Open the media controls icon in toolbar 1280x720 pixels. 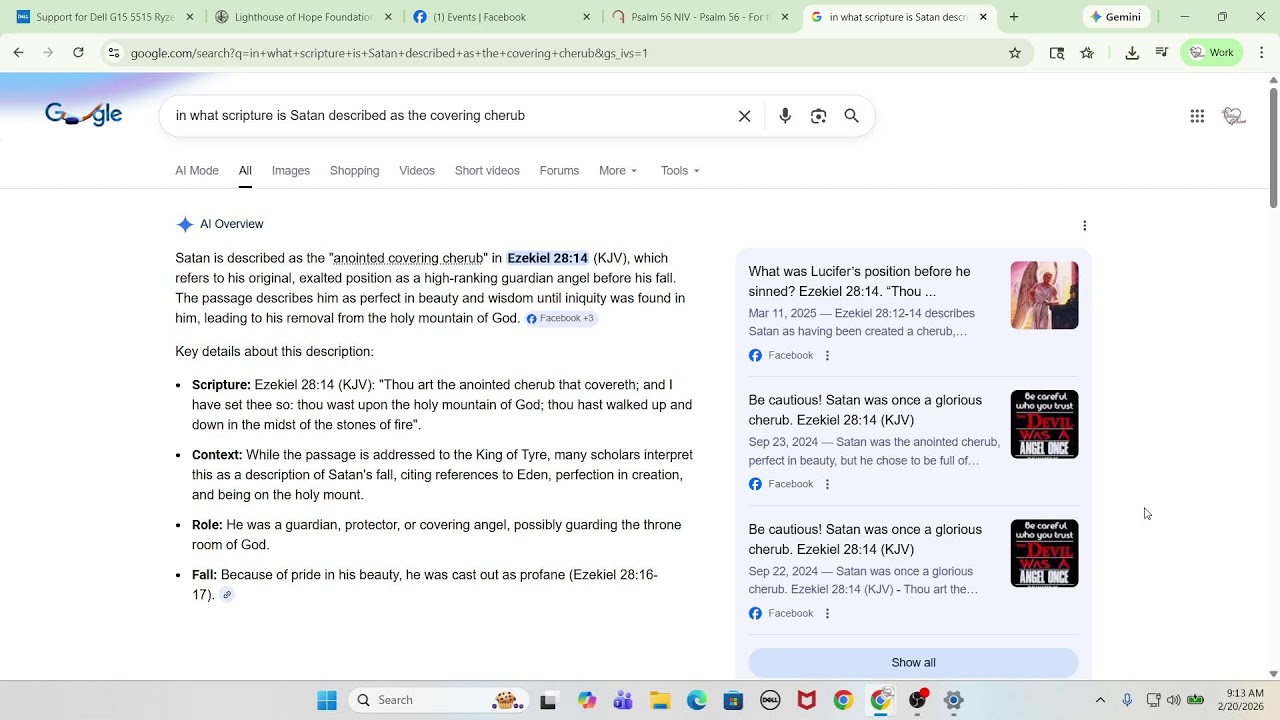[1162, 53]
